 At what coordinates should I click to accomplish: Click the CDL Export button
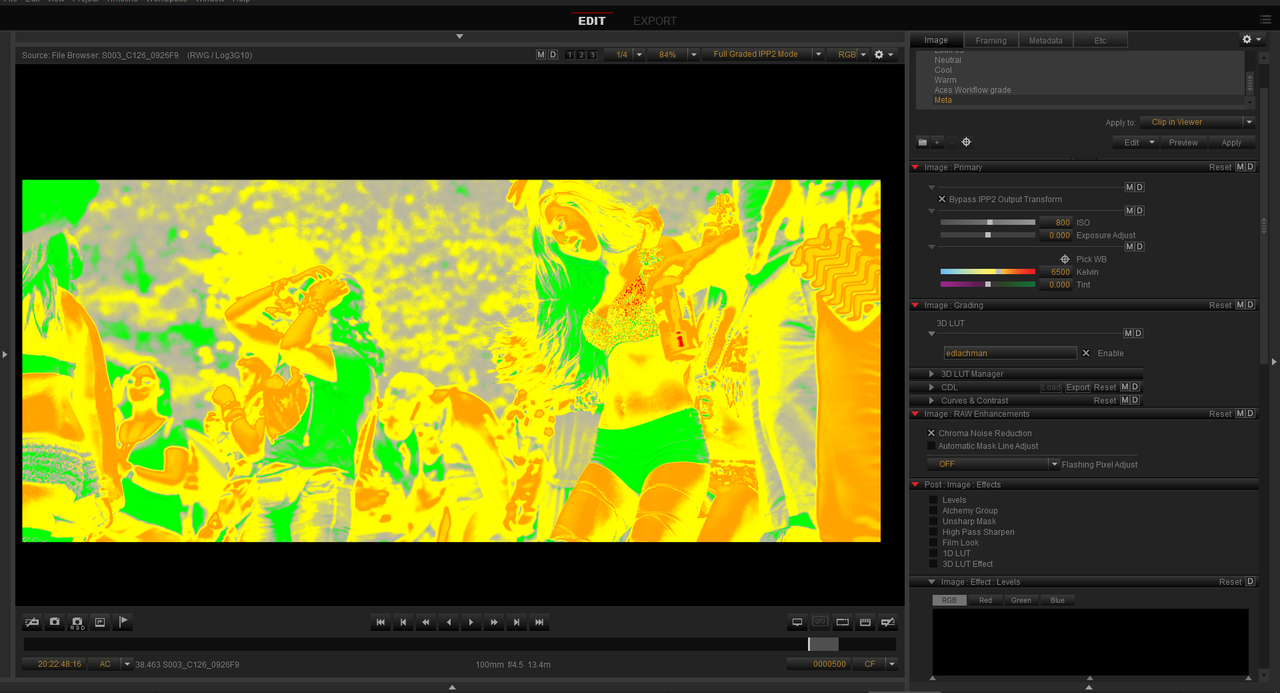tap(1077, 387)
